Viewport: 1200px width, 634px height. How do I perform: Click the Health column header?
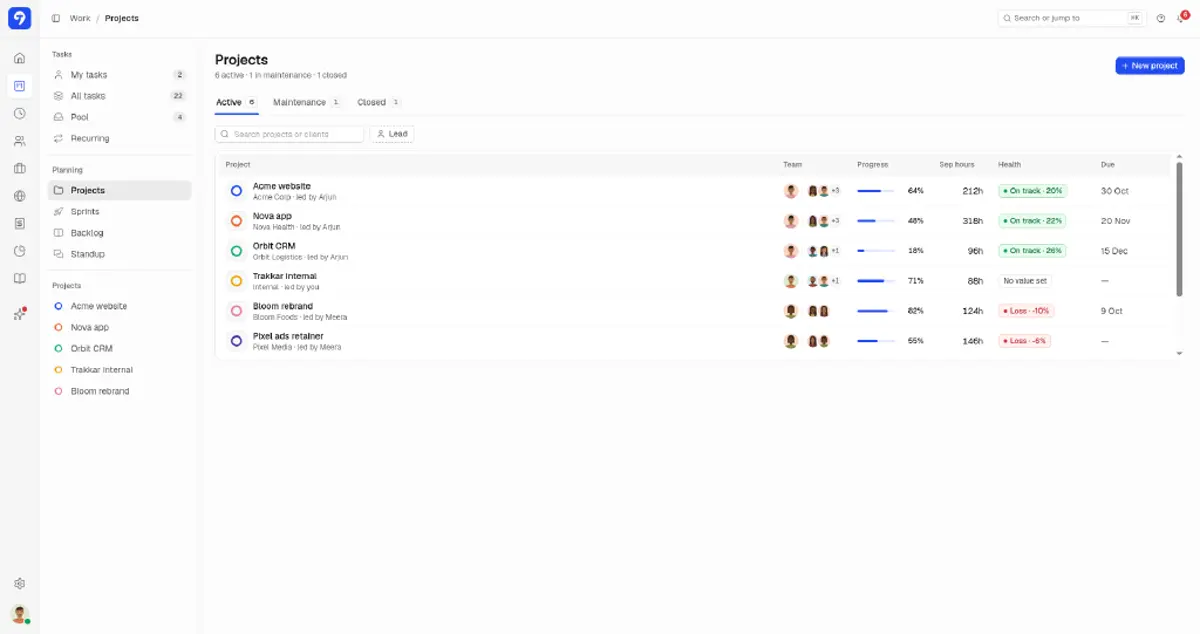[x=1009, y=165]
